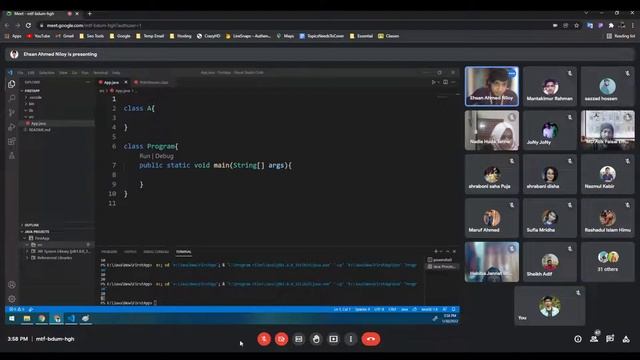Open the Classes bookmark folder

(x=389, y=36)
